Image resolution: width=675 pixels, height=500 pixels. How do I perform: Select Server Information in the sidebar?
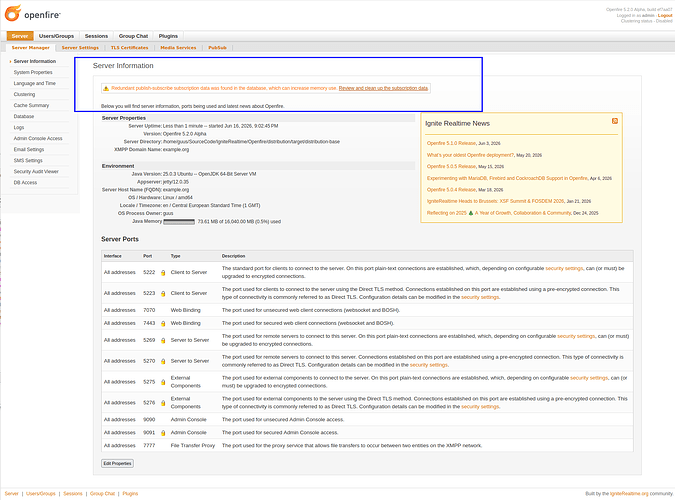[x=35, y=62]
